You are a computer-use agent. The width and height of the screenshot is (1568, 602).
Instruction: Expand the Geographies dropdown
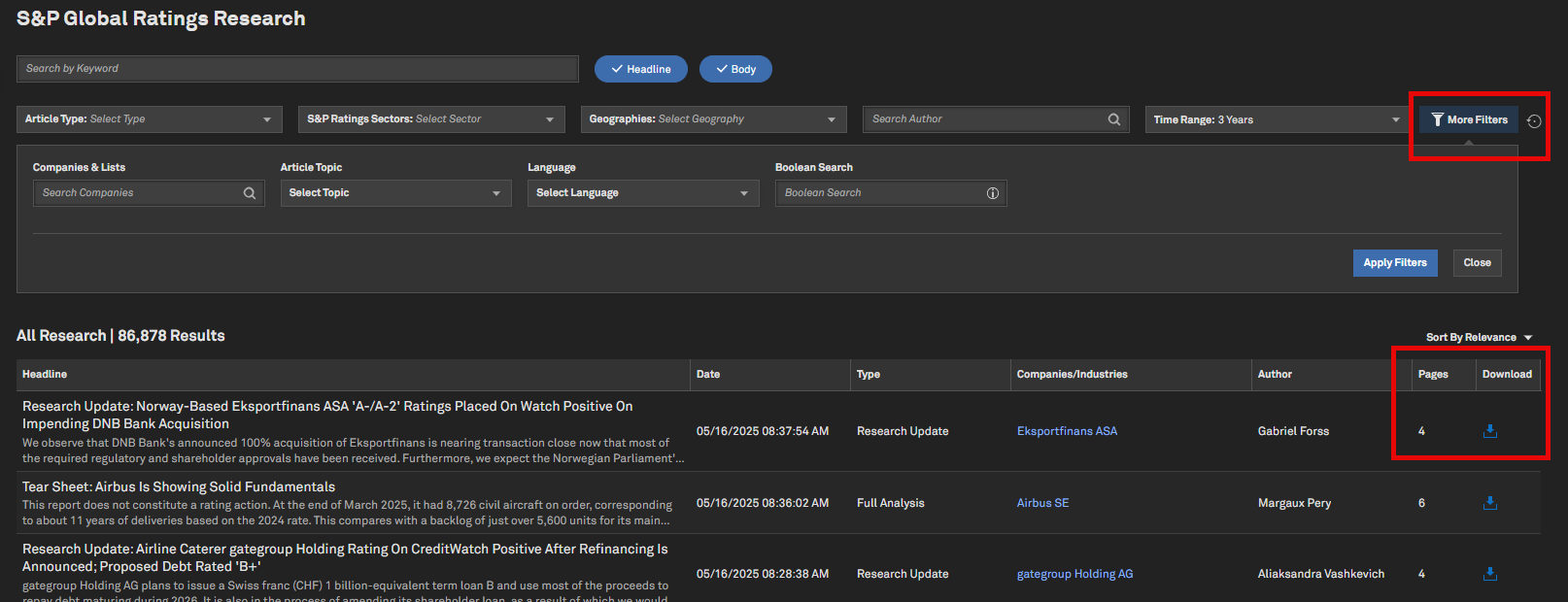click(x=713, y=119)
